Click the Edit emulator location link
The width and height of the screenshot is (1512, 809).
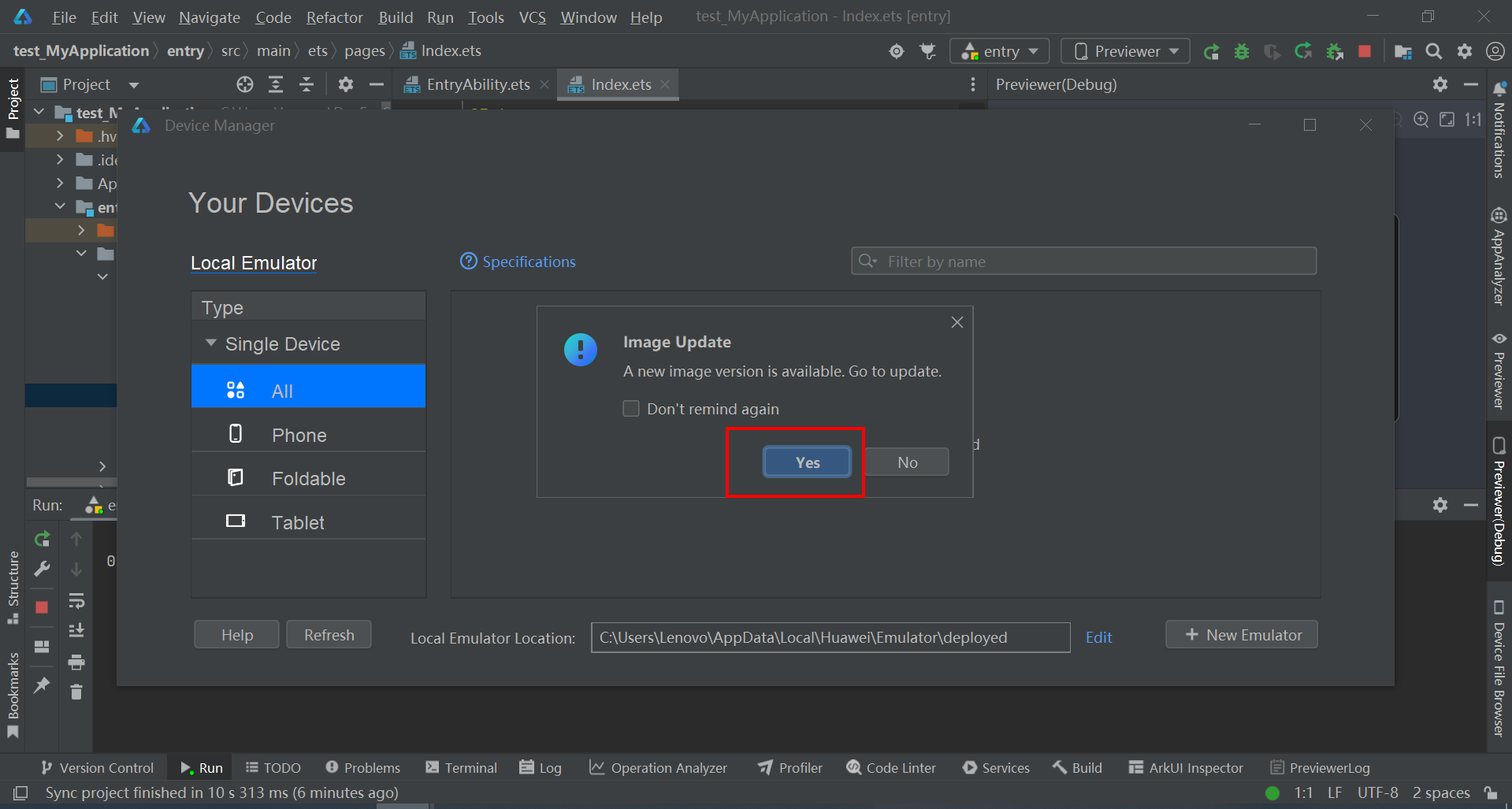point(1098,637)
